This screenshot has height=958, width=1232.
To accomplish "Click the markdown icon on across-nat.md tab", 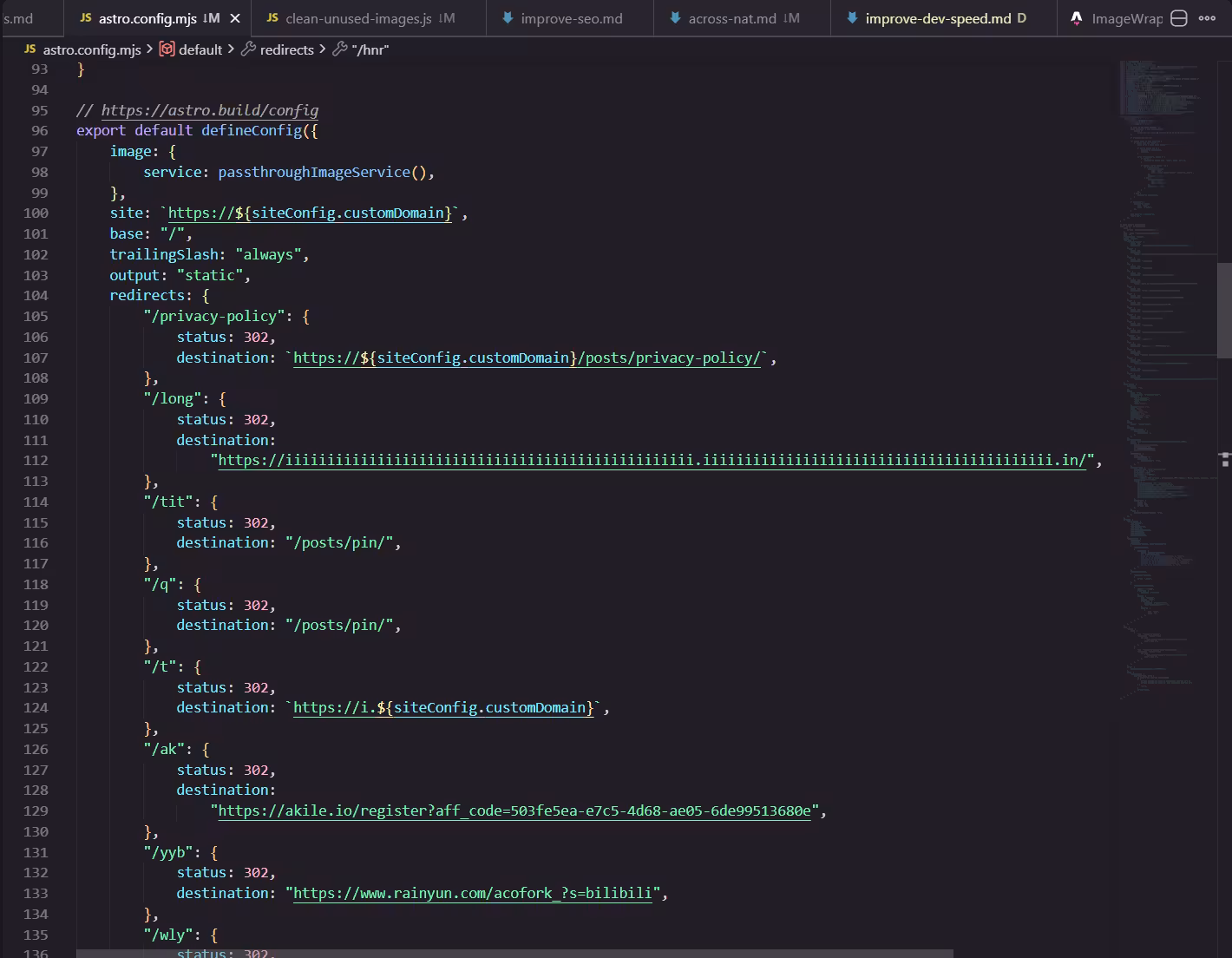I will coord(675,18).
